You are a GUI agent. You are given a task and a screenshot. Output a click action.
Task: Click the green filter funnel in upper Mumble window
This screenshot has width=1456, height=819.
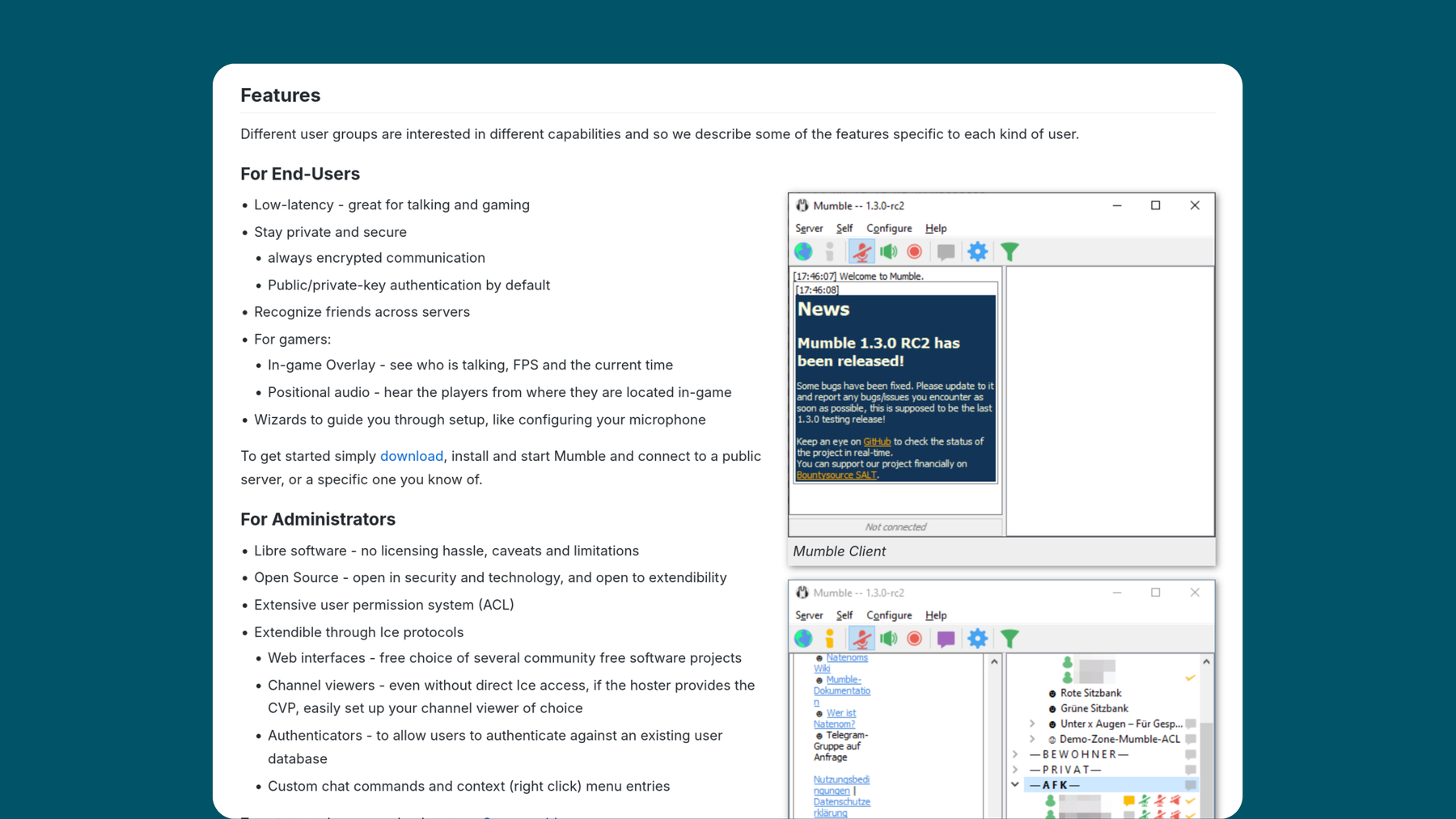[x=1009, y=252]
